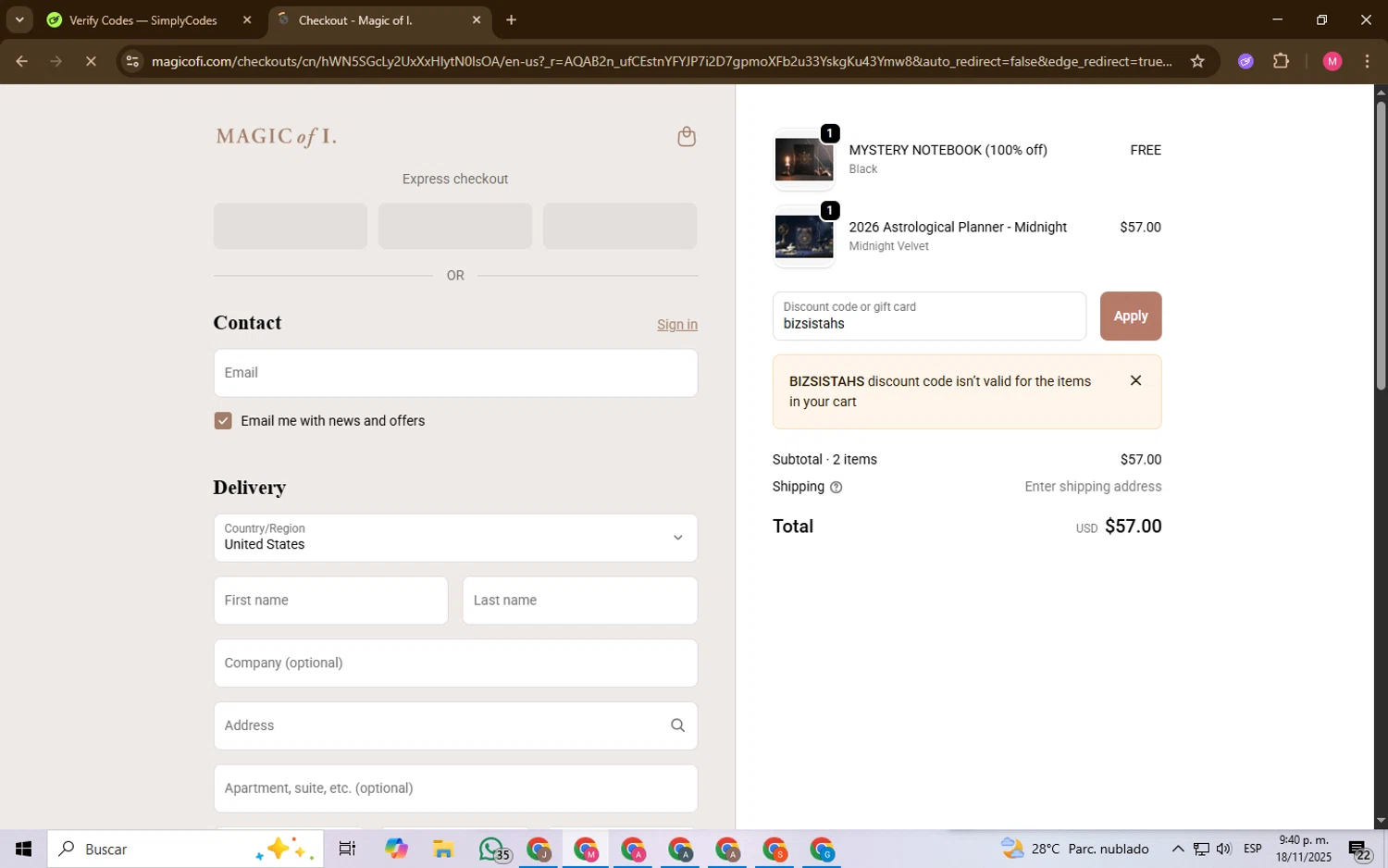1388x868 pixels.
Task: Open the Windows Start menu
Action: coord(23,849)
